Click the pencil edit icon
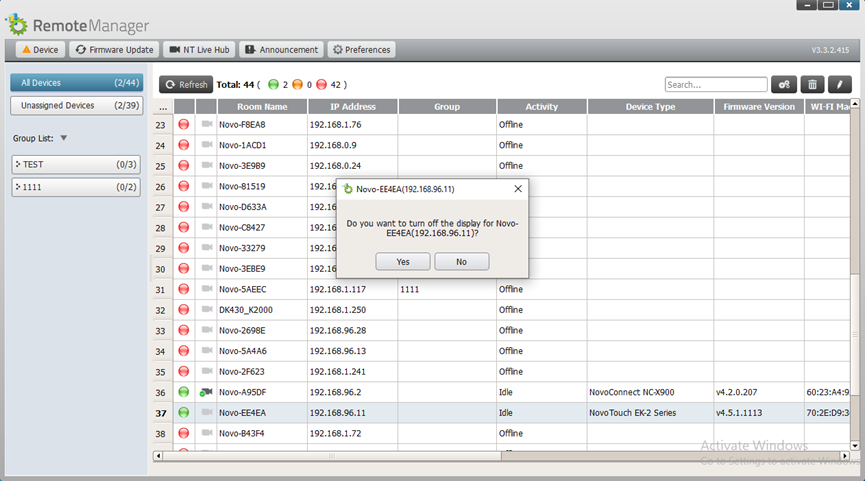This screenshot has height=481, width=865. [x=840, y=84]
